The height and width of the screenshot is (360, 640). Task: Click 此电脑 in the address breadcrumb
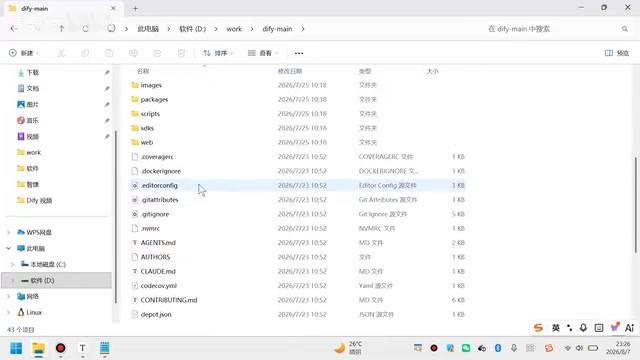[148, 29]
